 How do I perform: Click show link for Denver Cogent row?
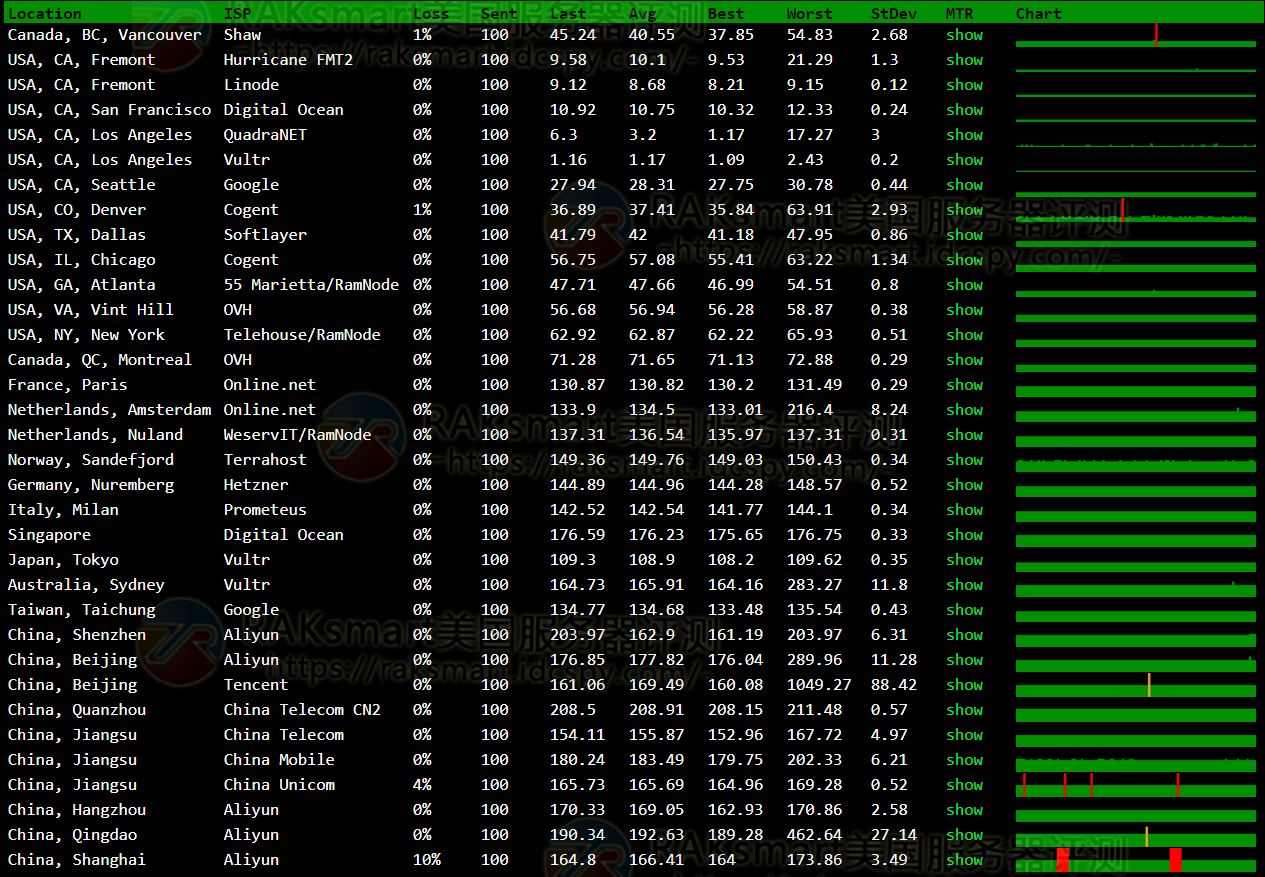tap(964, 210)
